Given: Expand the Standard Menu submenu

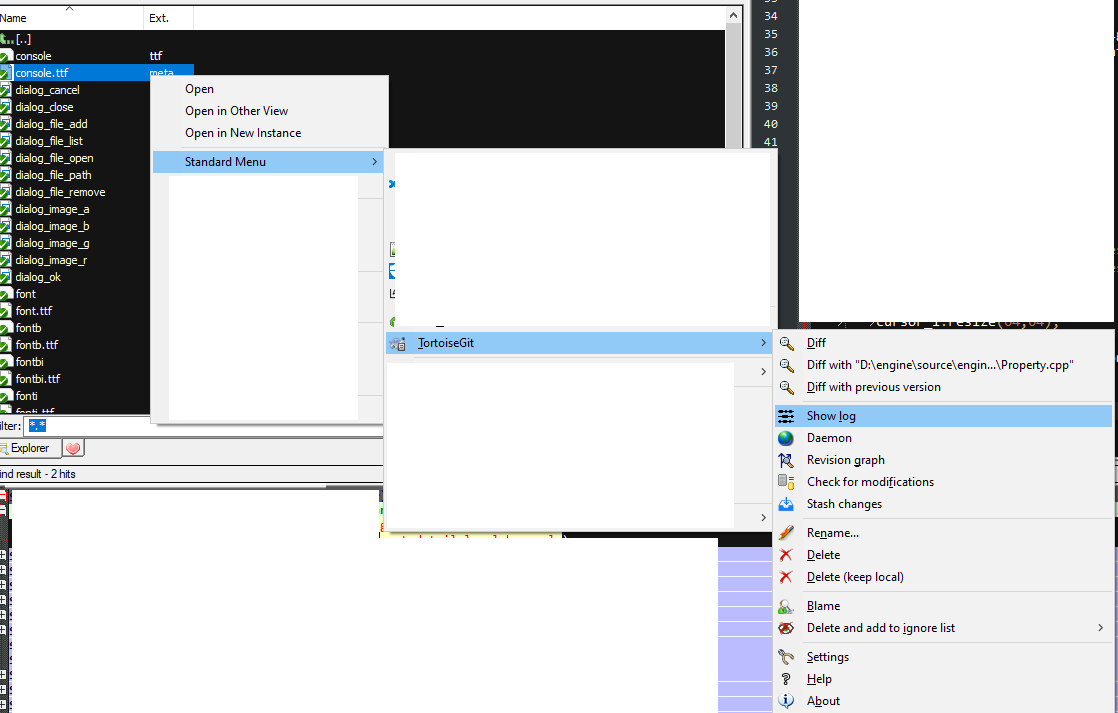Looking at the screenshot, I should pyautogui.click(x=267, y=160).
